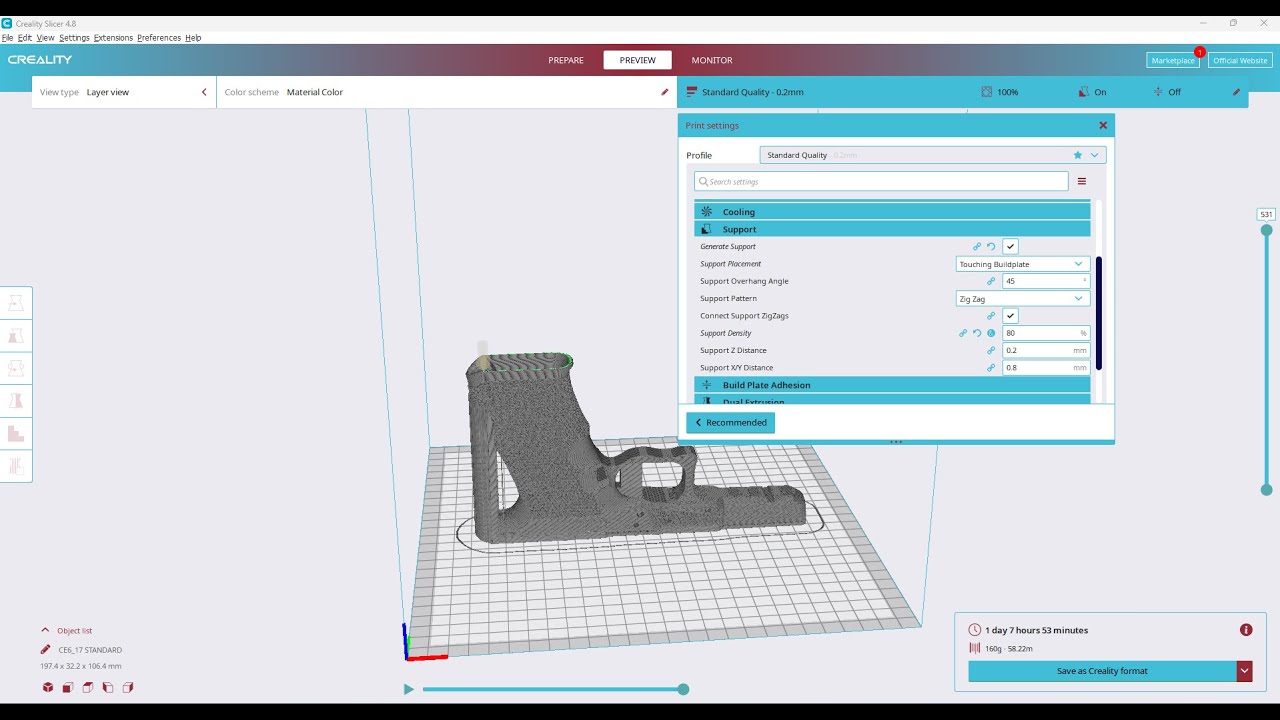Open the Help menu
Image resolution: width=1280 pixels, height=720 pixels.
[193, 38]
